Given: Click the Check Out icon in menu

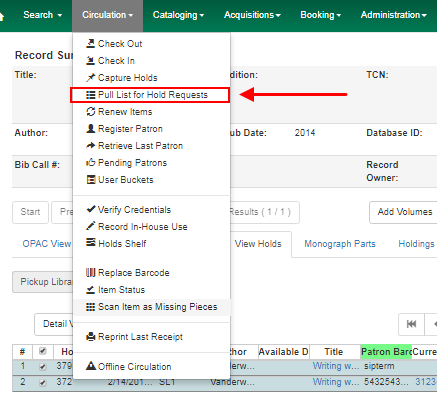Looking at the screenshot, I should click(90, 43).
